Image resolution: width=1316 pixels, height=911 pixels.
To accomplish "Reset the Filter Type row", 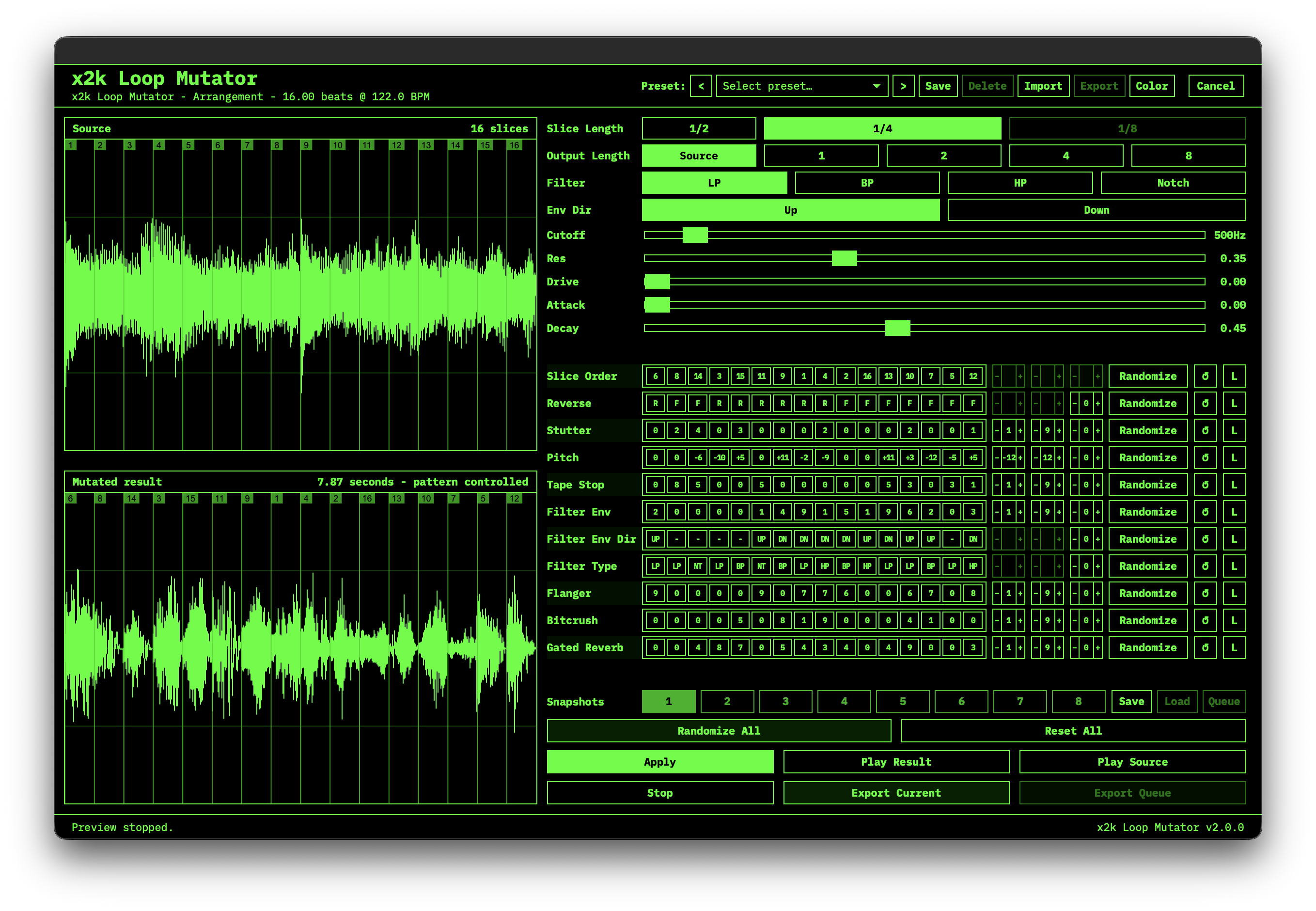I will (x=1205, y=566).
